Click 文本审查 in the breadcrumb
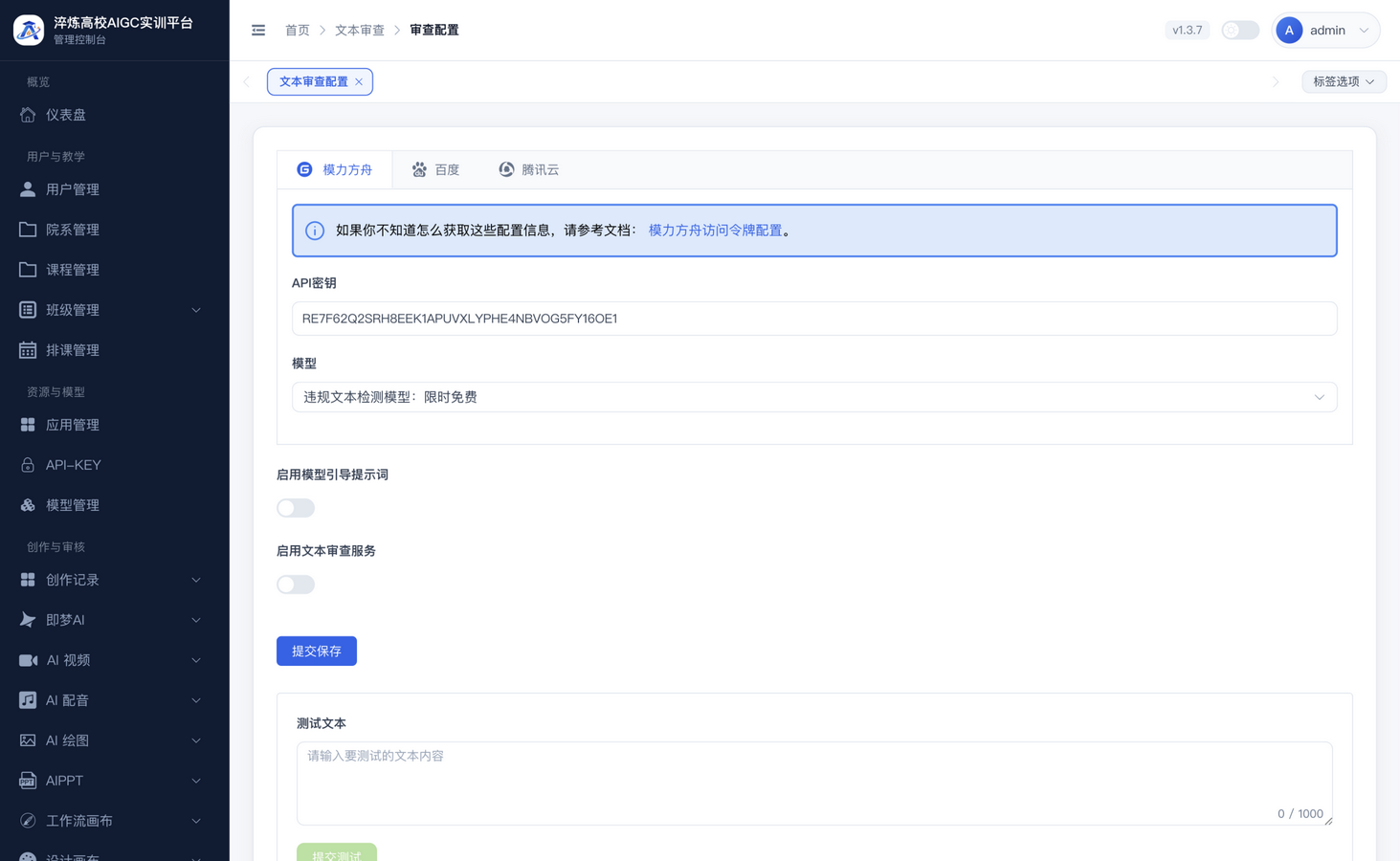 360,31
